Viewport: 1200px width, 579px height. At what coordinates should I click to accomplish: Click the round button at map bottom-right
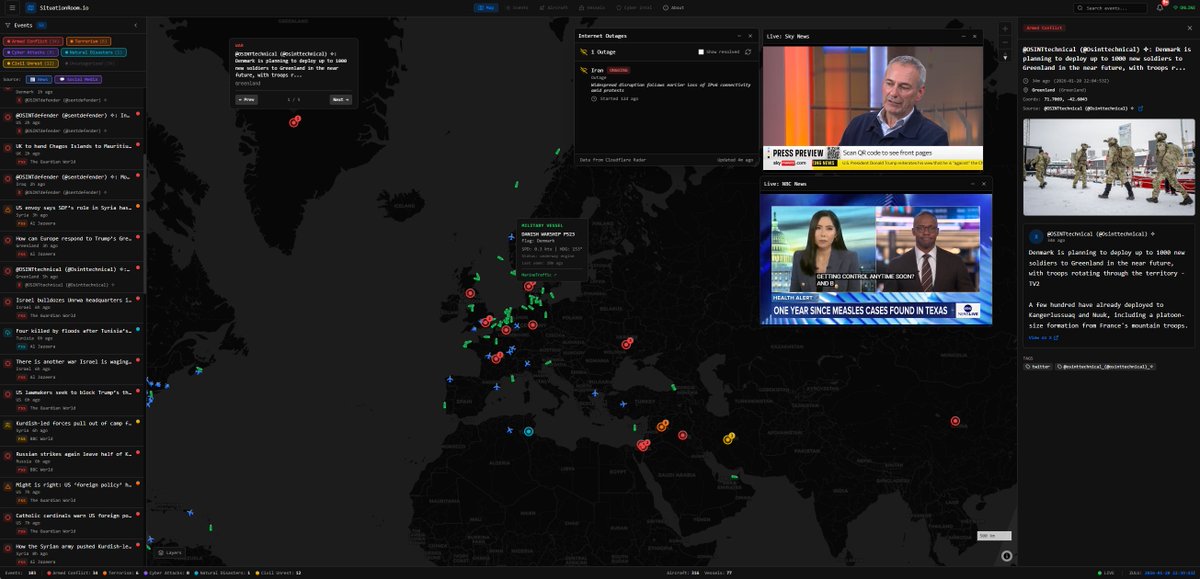1006,556
